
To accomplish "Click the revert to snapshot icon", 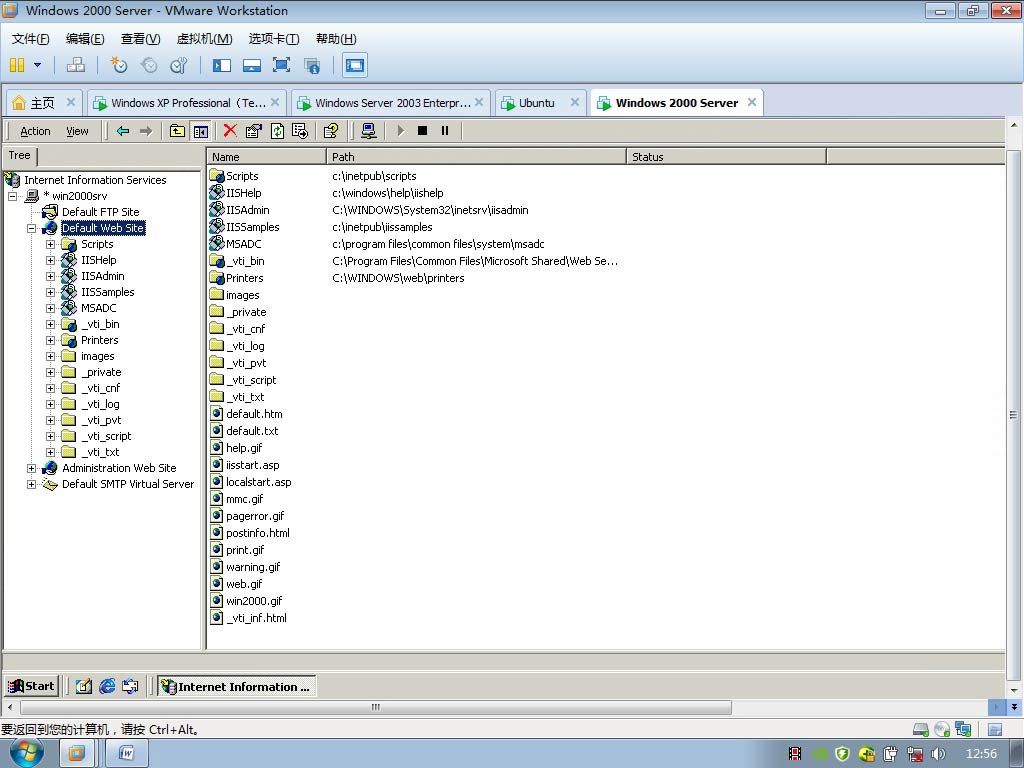I will click(149, 65).
